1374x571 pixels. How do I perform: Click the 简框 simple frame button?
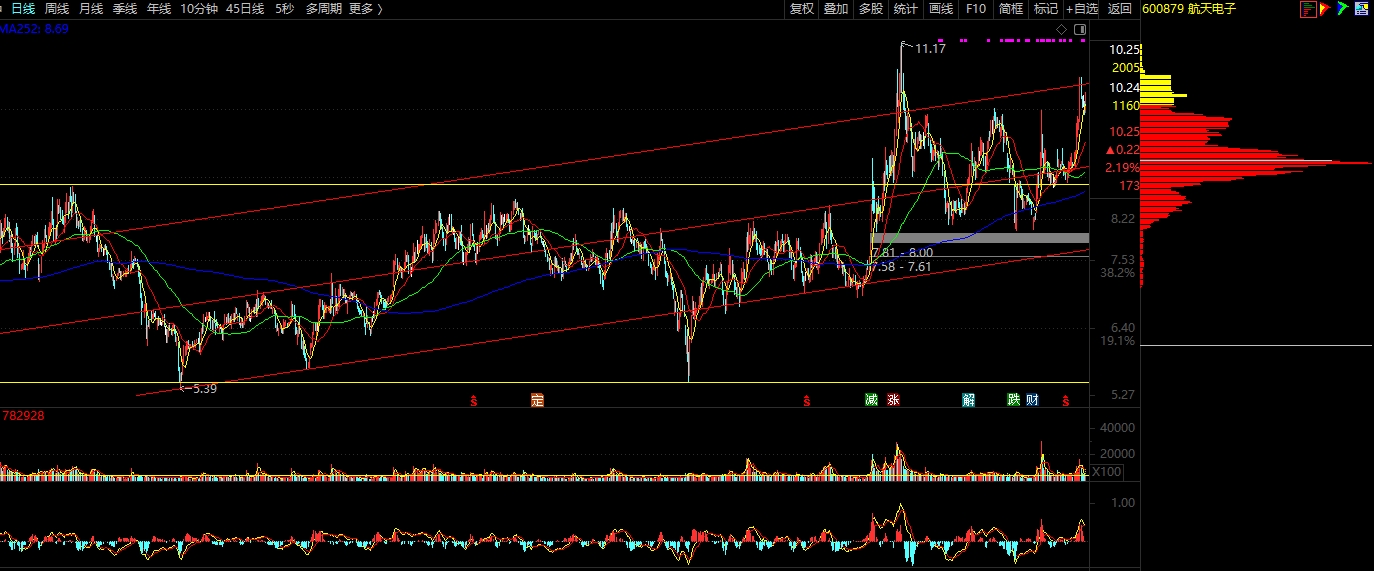(x=1011, y=9)
